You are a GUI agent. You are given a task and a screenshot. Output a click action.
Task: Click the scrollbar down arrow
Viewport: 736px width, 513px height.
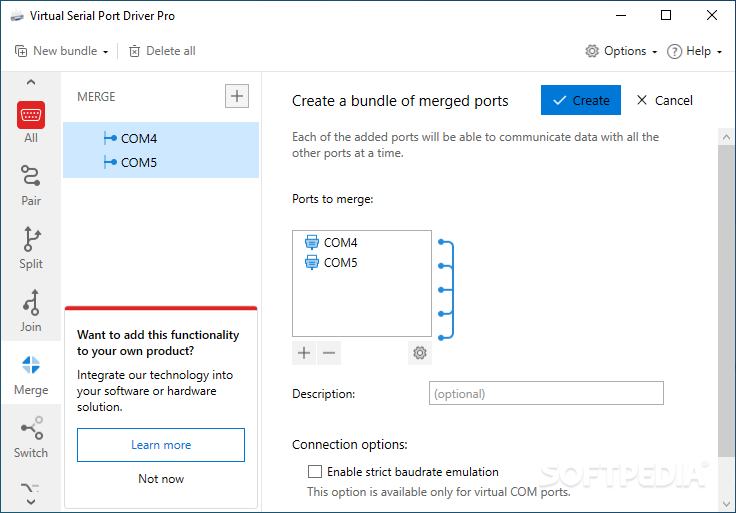[727, 504]
